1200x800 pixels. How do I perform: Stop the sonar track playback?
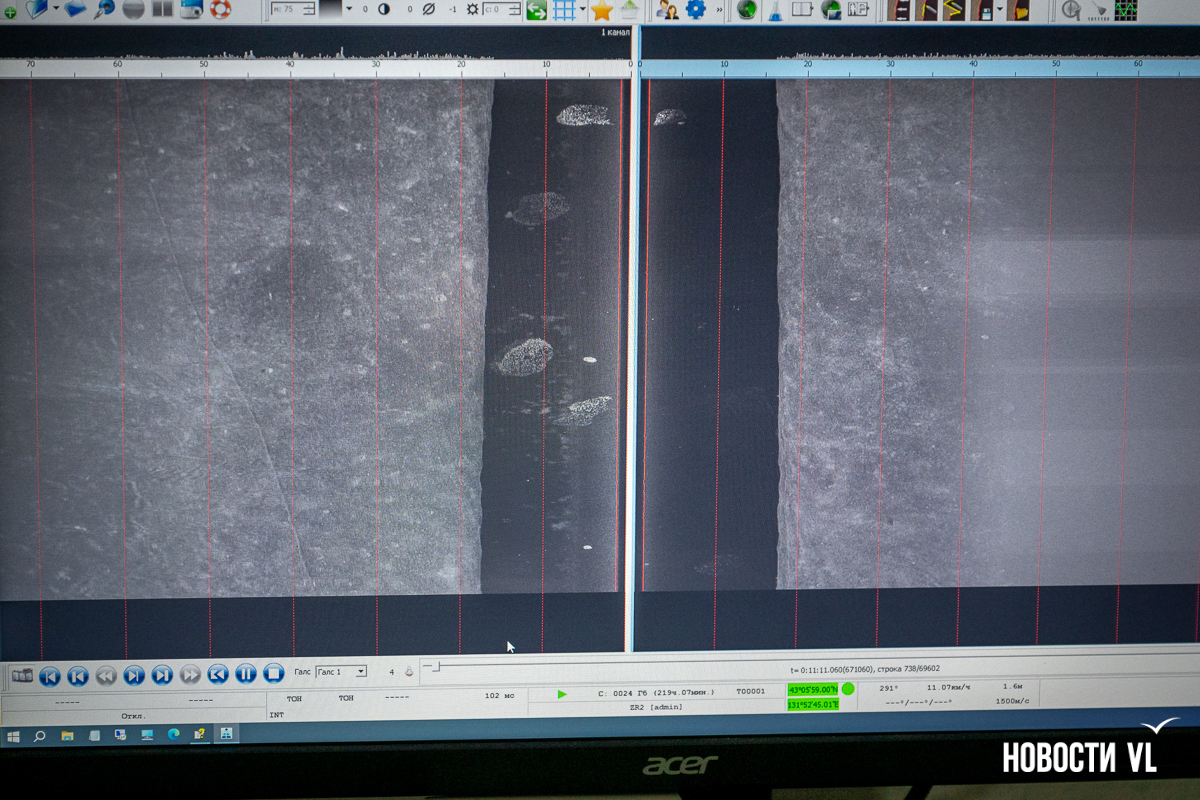pyautogui.click(x=274, y=674)
